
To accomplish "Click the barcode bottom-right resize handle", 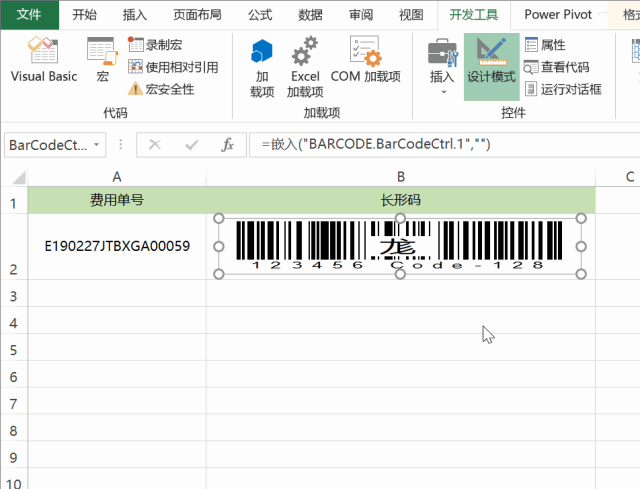I will pyautogui.click(x=581, y=274).
